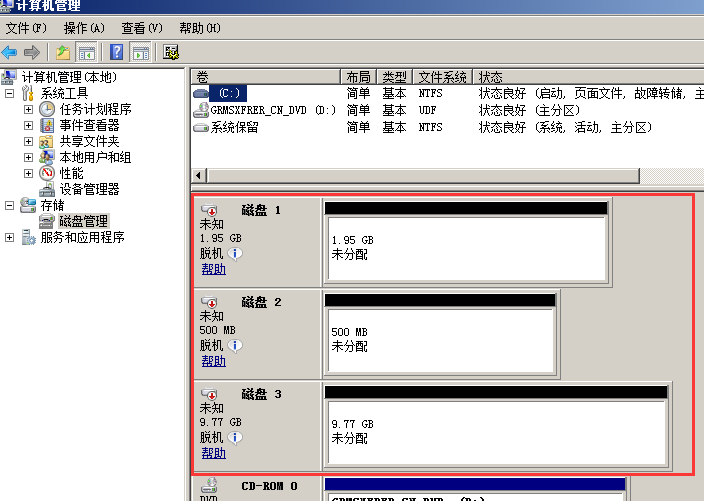Screen dimensions: 704x501
Task: Expand the 共享文件夹 node
Action: 28,141
